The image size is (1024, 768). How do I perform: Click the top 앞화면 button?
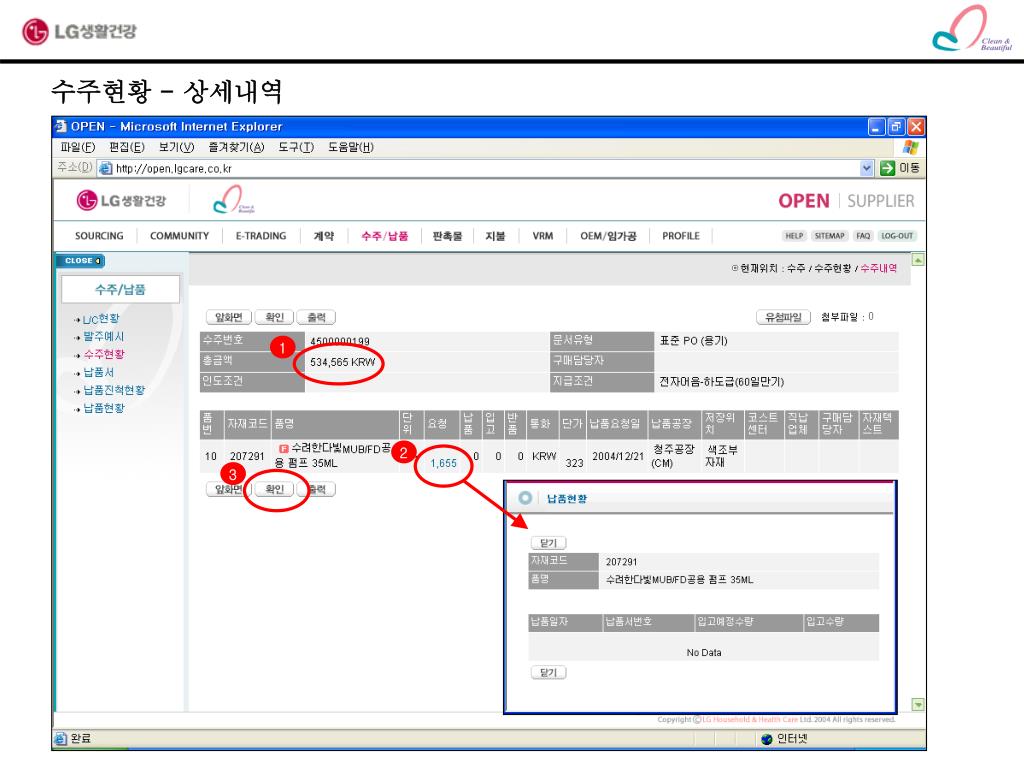[229, 317]
